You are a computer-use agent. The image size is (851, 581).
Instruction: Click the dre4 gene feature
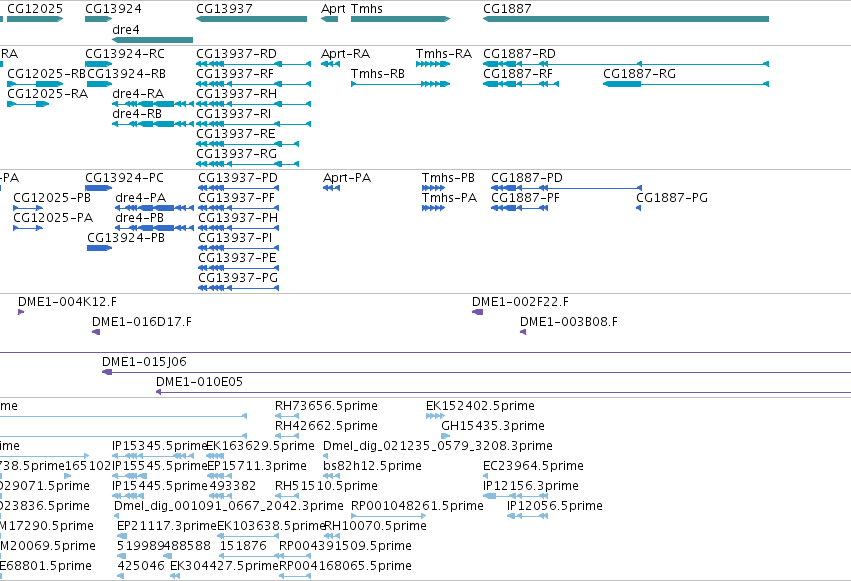click(x=153, y=40)
